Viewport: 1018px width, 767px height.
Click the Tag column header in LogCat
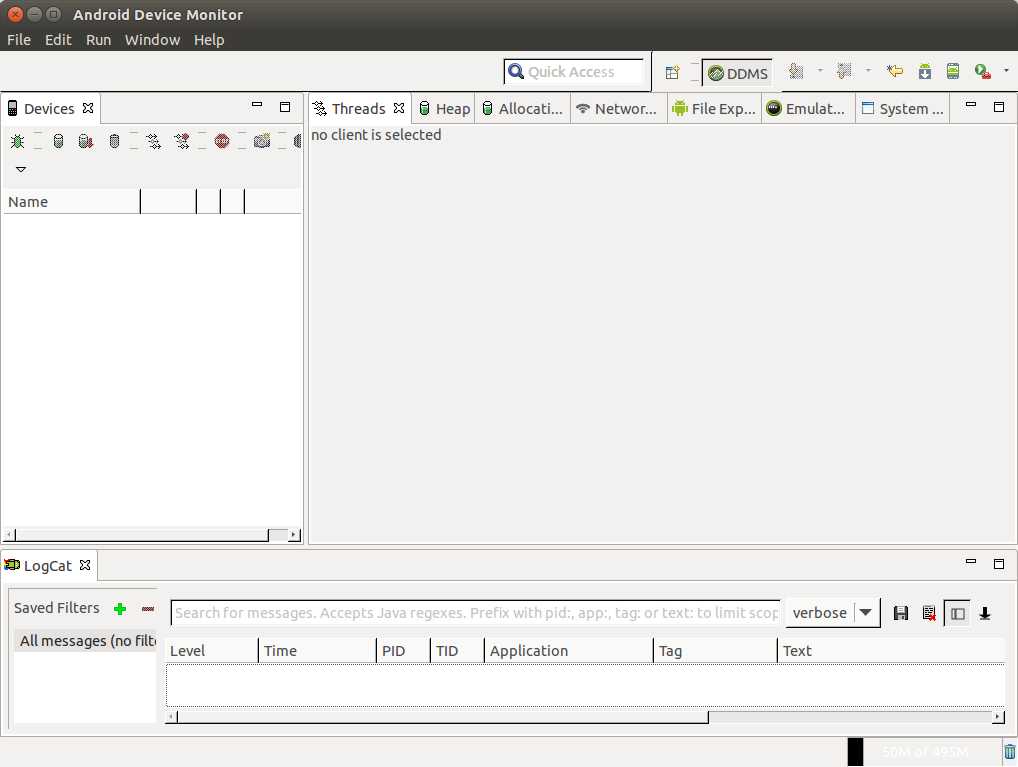click(x=715, y=651)
